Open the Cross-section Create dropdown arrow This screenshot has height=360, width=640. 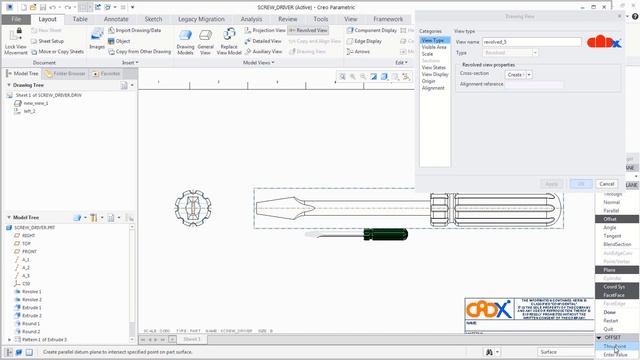[x=529, y=75]
